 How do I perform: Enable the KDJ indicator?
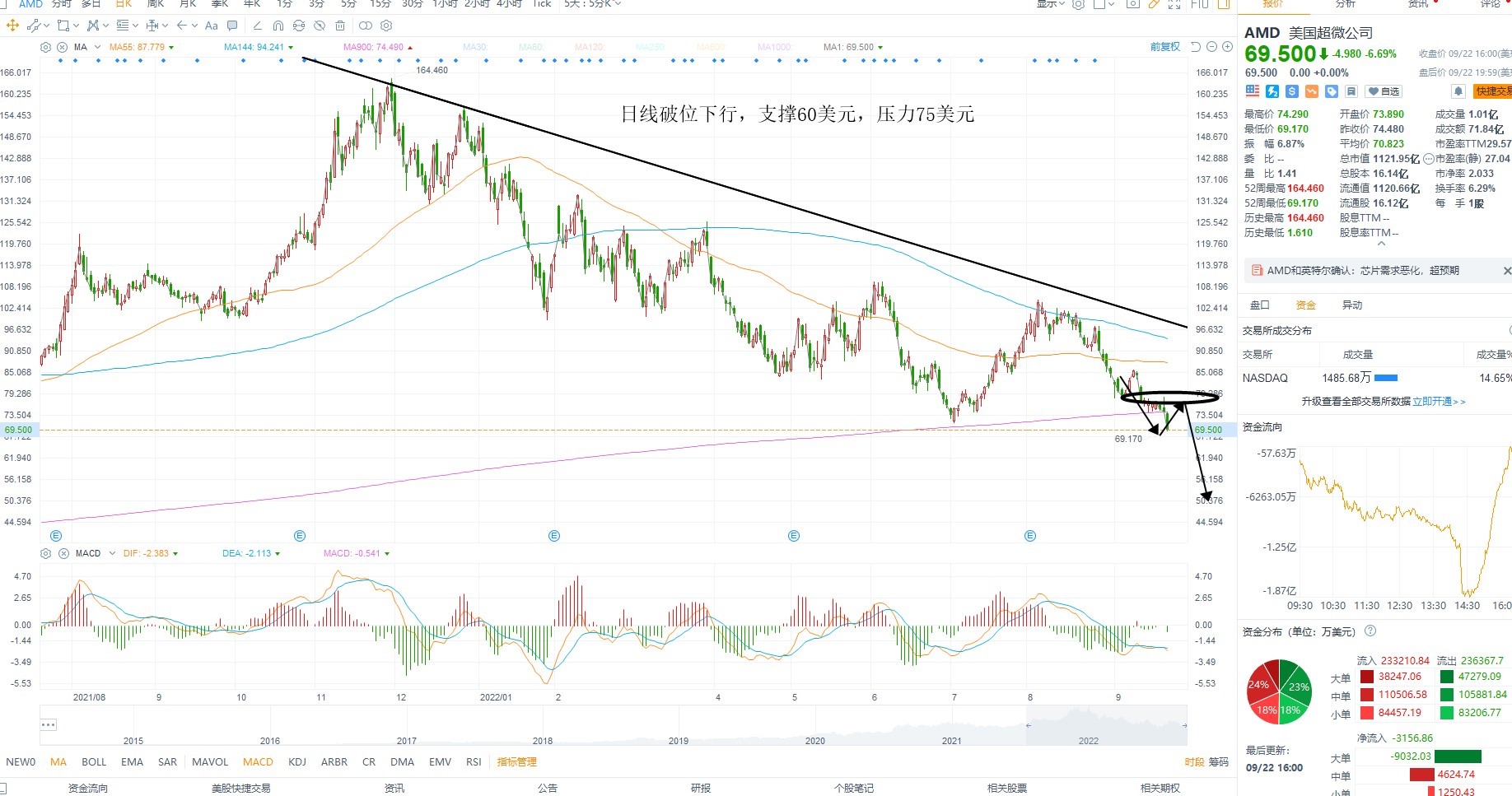297,762
